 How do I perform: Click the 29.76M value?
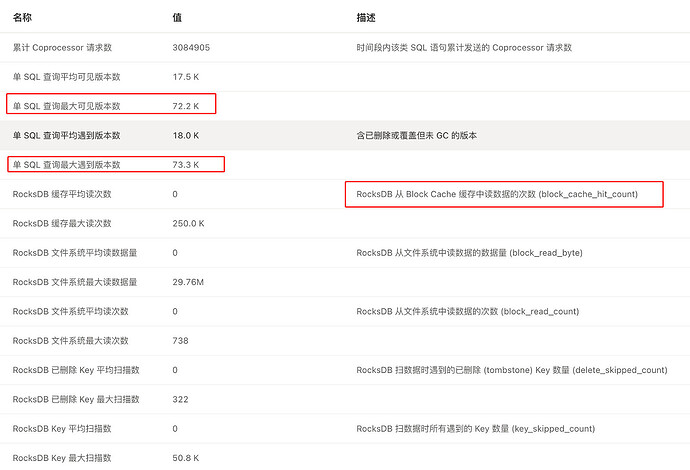[188, 282]
